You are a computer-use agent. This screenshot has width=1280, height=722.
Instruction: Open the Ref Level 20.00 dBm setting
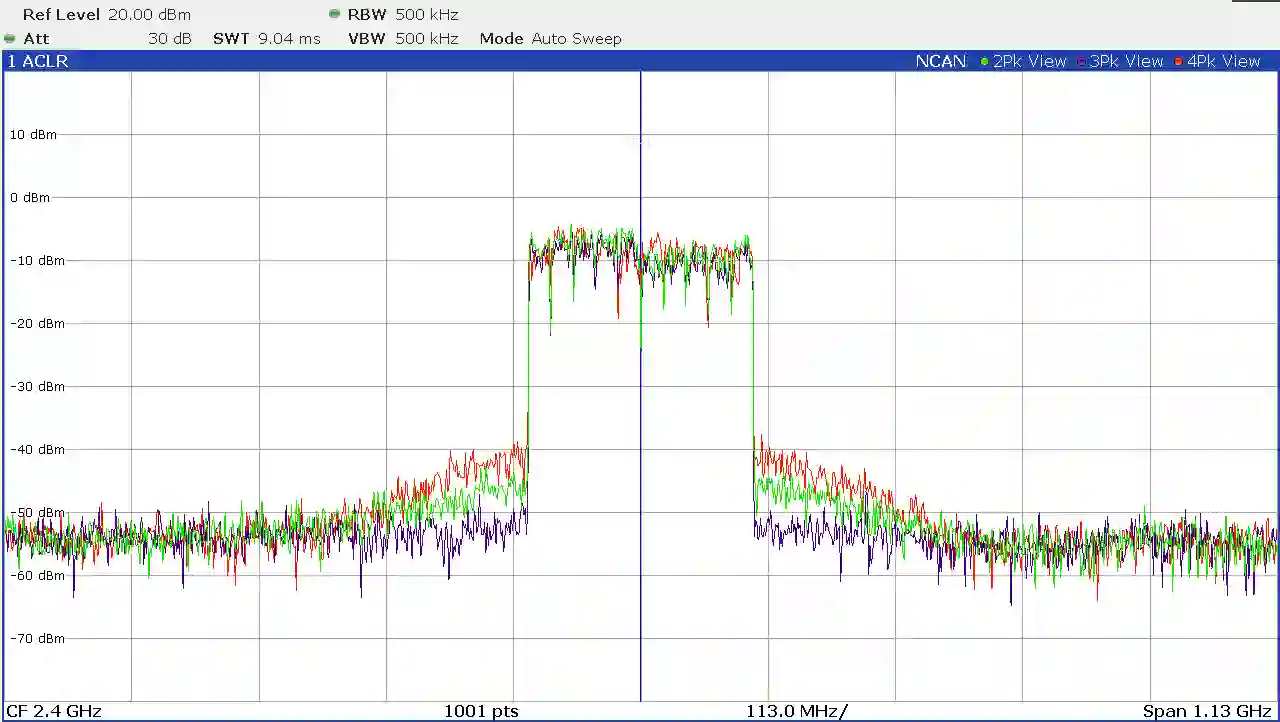coord(106,15)
